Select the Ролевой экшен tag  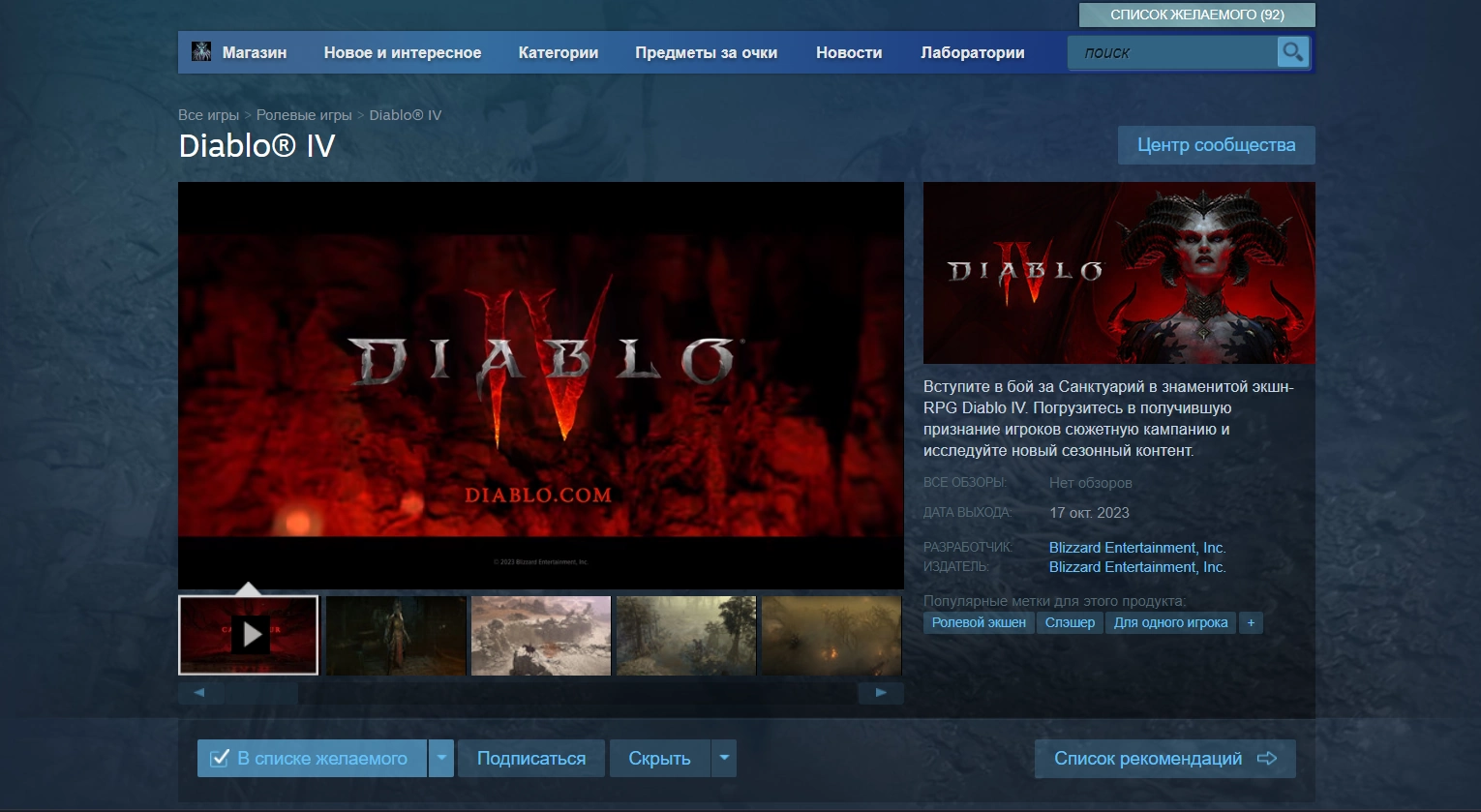pyautogui.click(x=979, y=622)
